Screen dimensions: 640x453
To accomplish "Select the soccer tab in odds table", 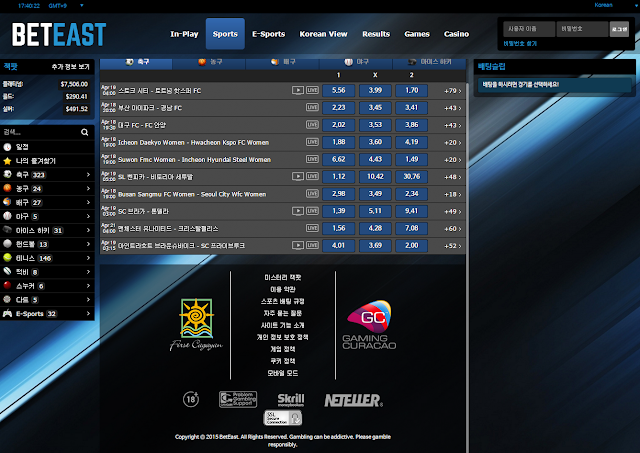I will (136, 62).
